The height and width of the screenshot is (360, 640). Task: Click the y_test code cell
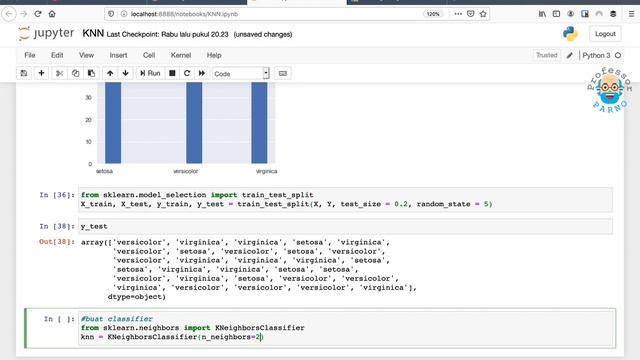345,226
